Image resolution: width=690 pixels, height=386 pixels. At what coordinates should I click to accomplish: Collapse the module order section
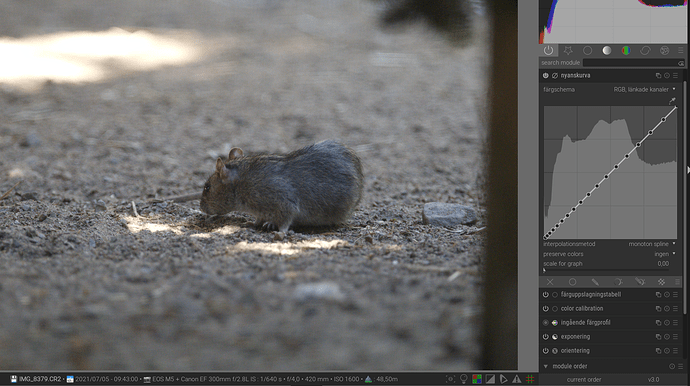pos(546,366)
